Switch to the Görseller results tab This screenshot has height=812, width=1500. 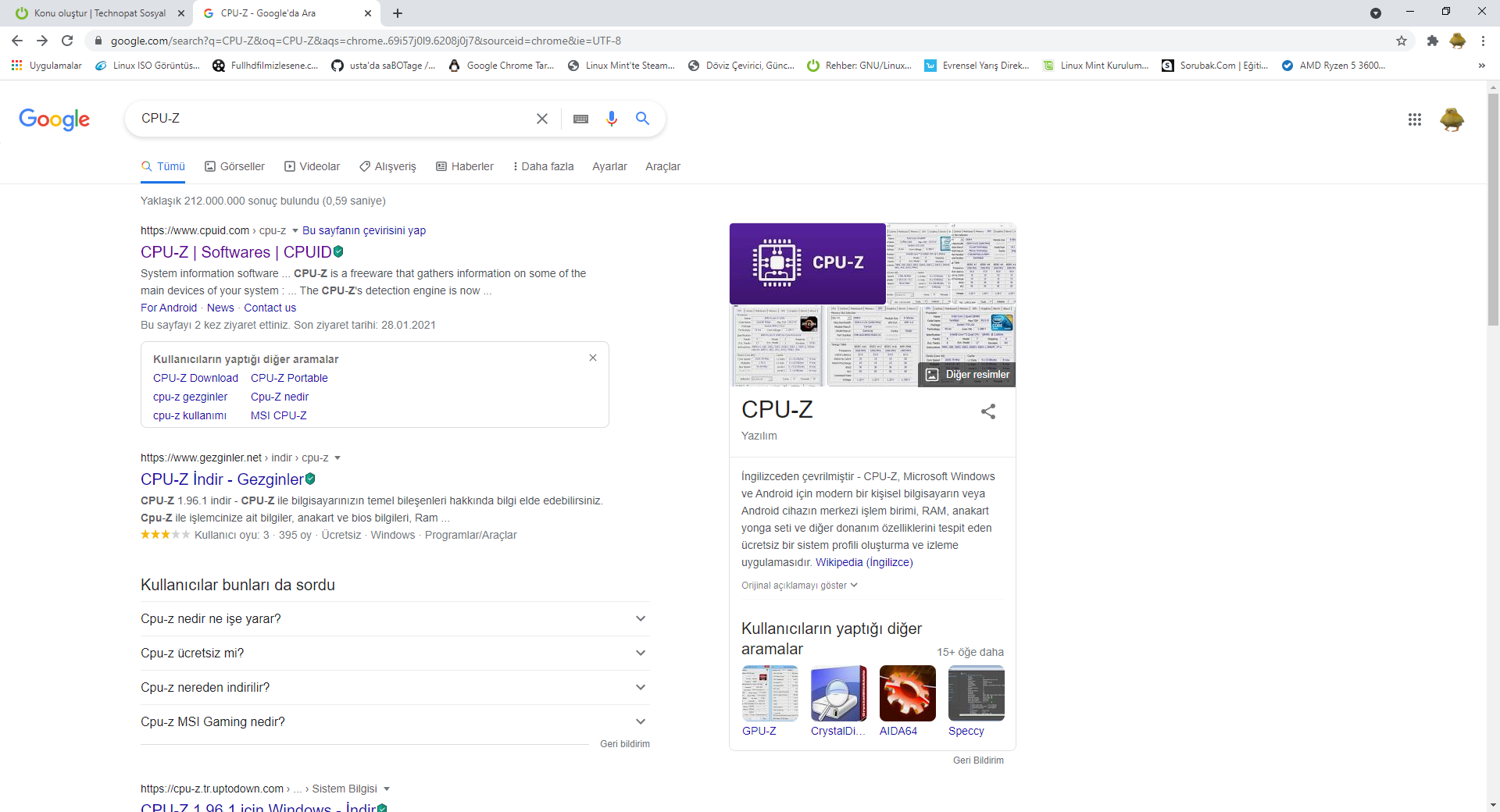(234, 166)
